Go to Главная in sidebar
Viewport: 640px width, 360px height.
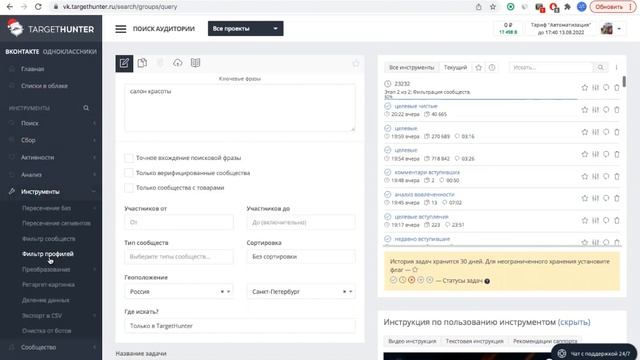[33, 69]
